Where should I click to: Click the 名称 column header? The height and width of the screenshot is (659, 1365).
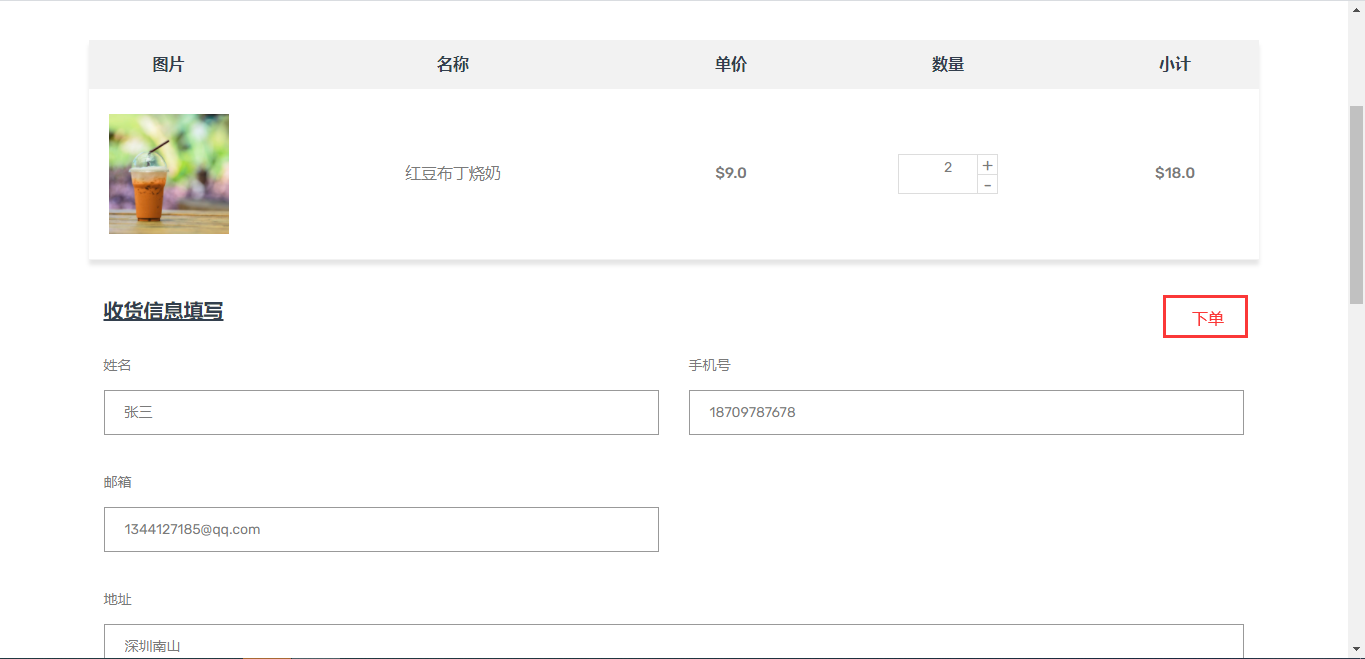coord(453,65)
